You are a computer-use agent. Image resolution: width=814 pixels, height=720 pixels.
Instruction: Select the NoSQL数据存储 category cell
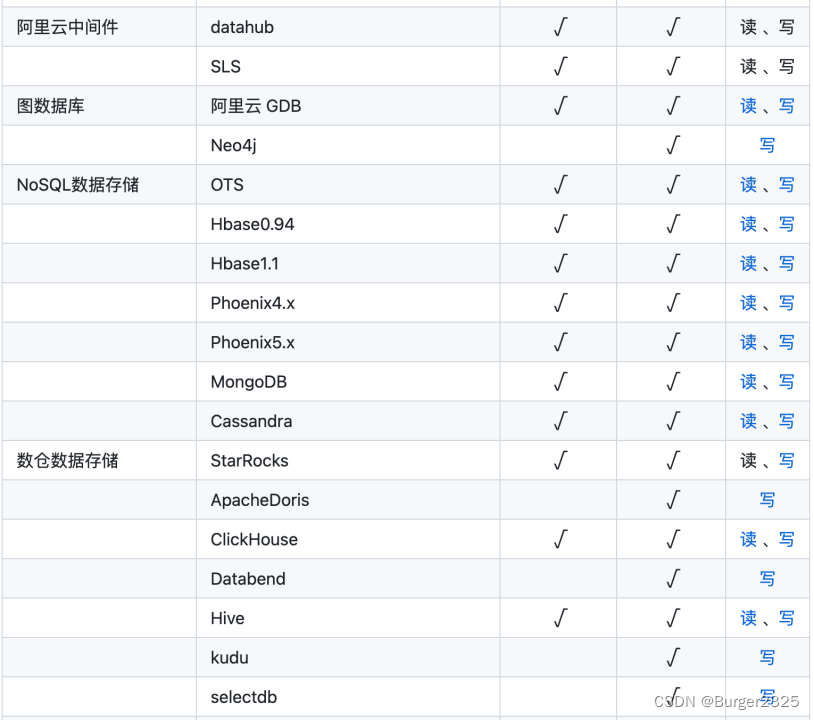click(99, 185)
